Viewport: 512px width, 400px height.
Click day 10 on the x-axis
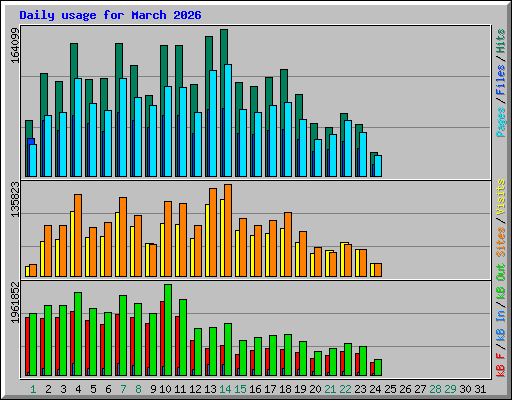coord(165,389)
